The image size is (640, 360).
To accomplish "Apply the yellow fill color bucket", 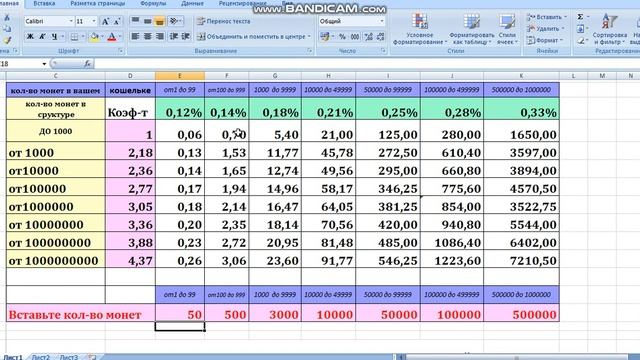I will click(x=95, y=37).
